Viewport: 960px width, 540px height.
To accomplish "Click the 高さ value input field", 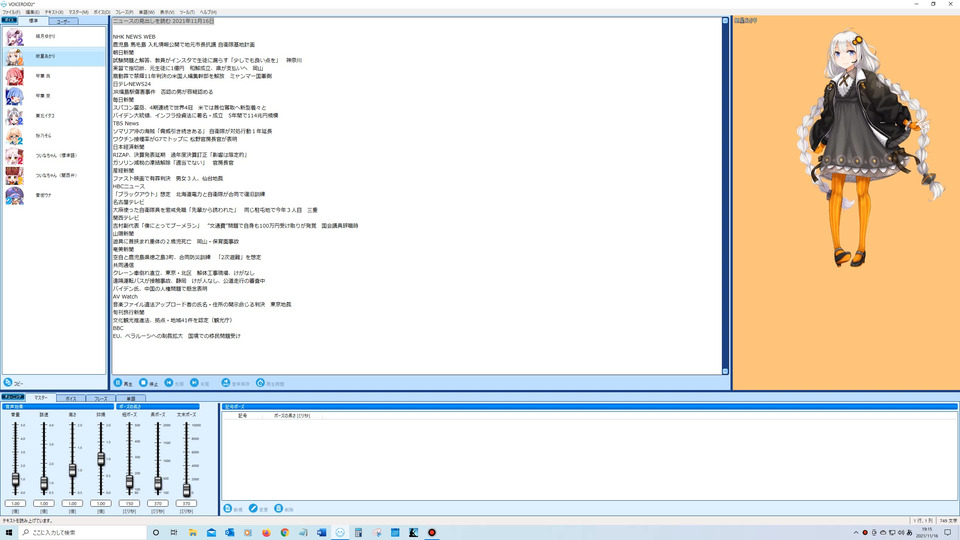I will [x=72, y=503].
